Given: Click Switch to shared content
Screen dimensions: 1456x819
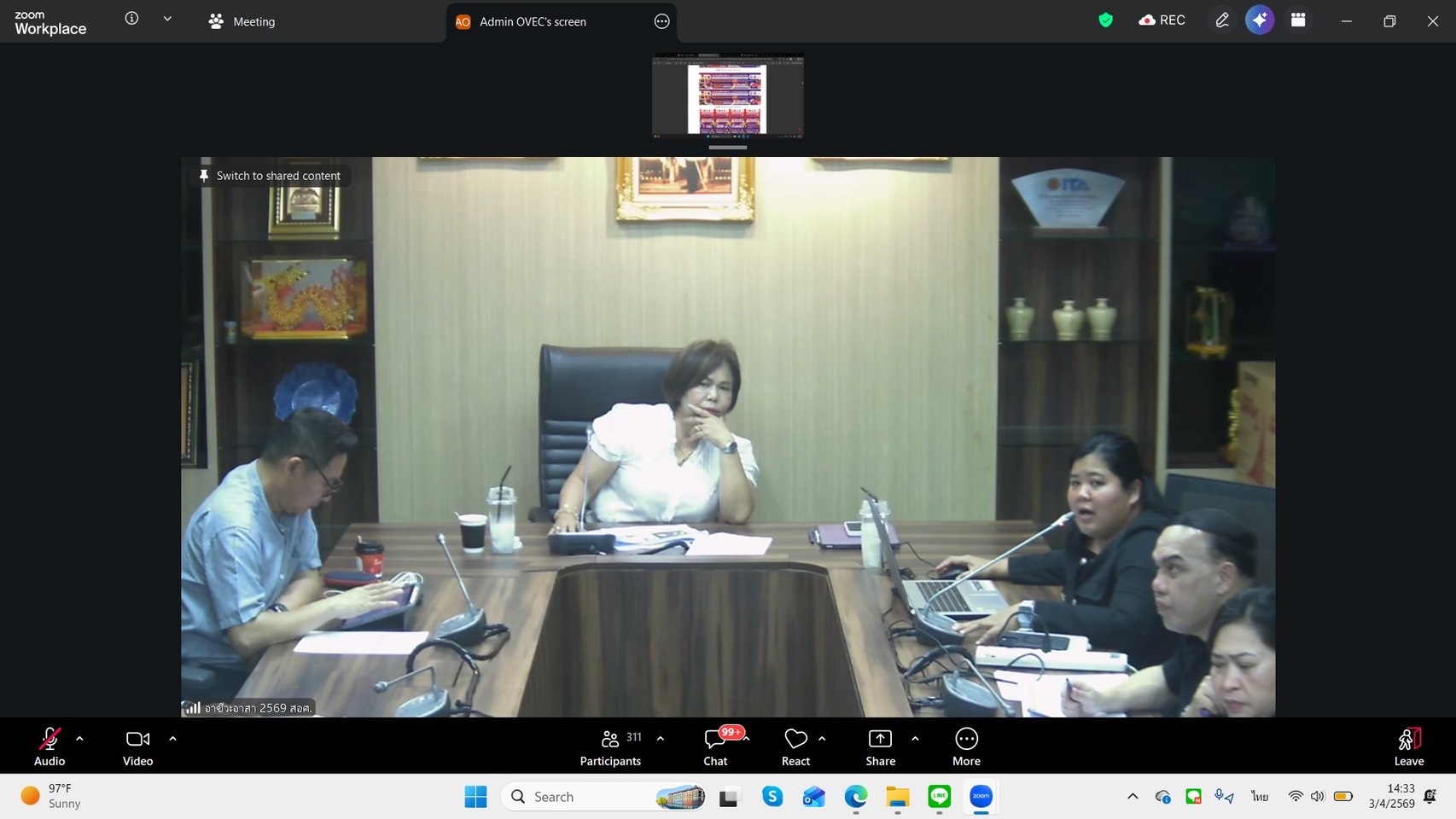Looking at the screenshot, I should pos(271,176).
